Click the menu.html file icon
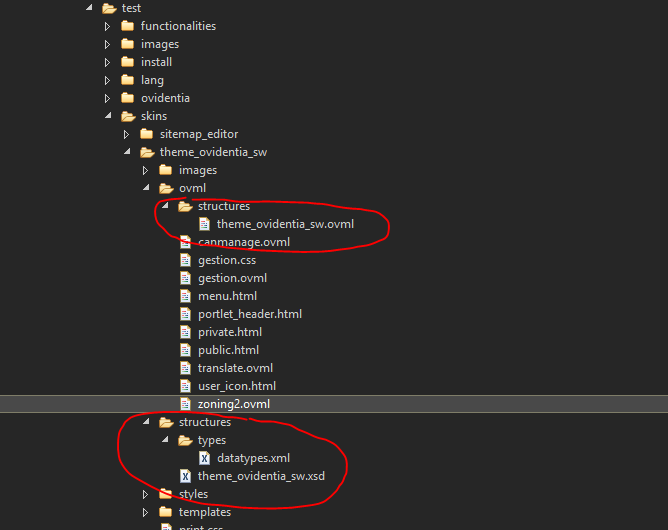Image resolution: width=668 pixels, height=530 pixels. coord(185,296)
